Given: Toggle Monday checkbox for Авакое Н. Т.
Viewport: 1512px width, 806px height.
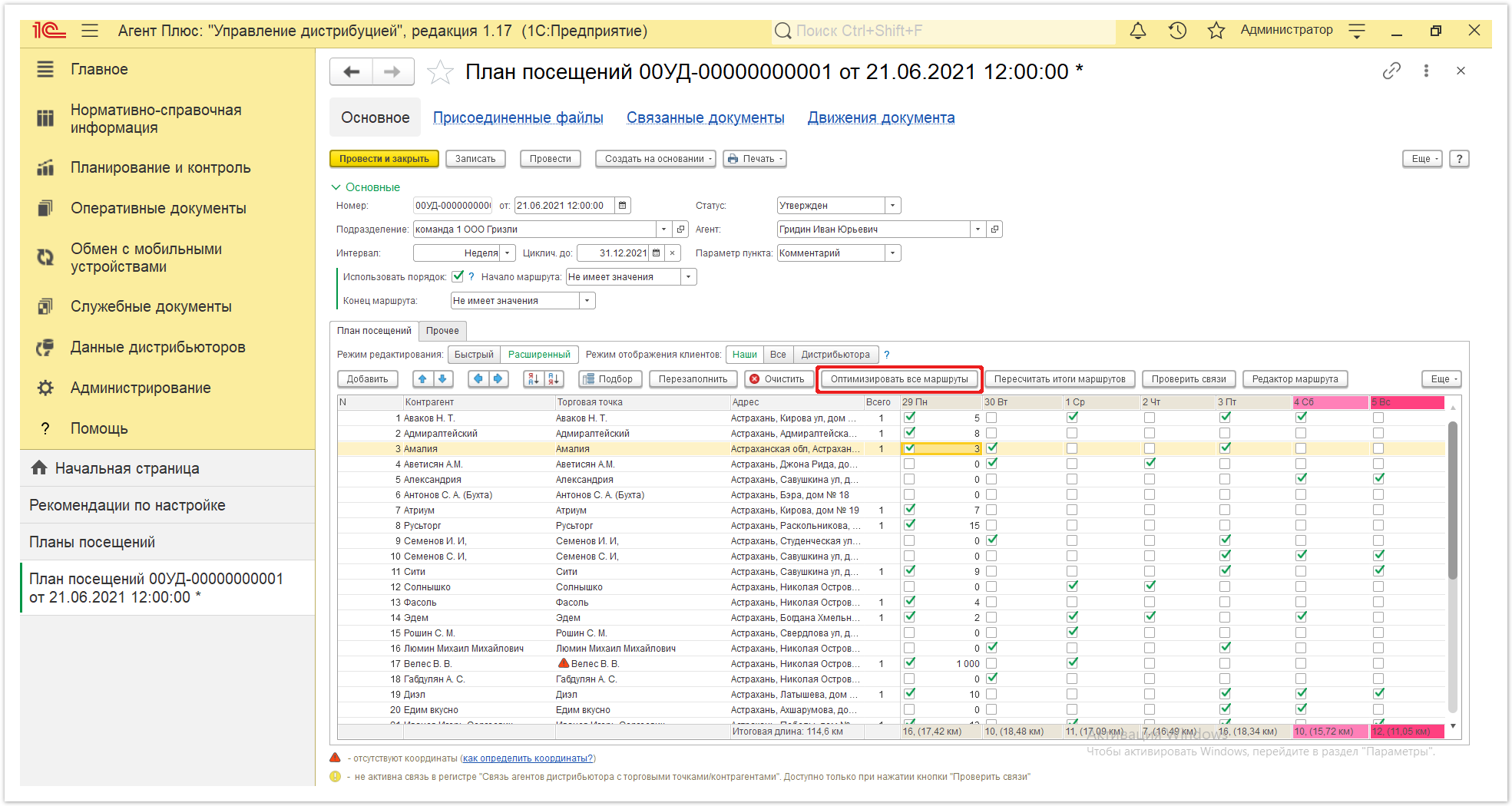Looking at the screenshot, I should tap(909, 418).
